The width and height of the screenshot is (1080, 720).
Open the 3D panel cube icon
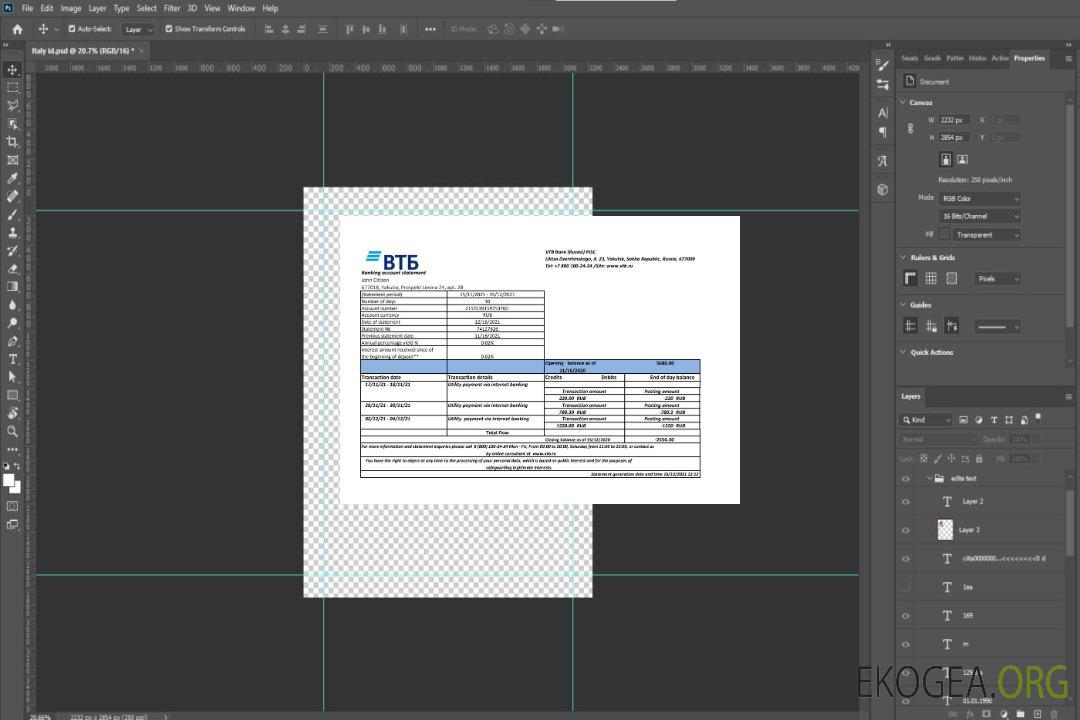[883, 189]
